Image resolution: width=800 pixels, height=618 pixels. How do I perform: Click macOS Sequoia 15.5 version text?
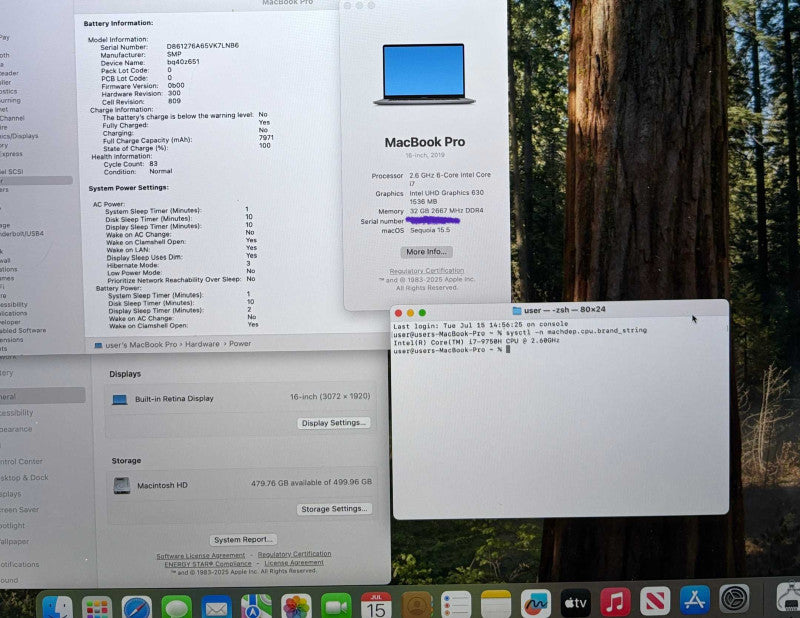[x=430, y=230]
